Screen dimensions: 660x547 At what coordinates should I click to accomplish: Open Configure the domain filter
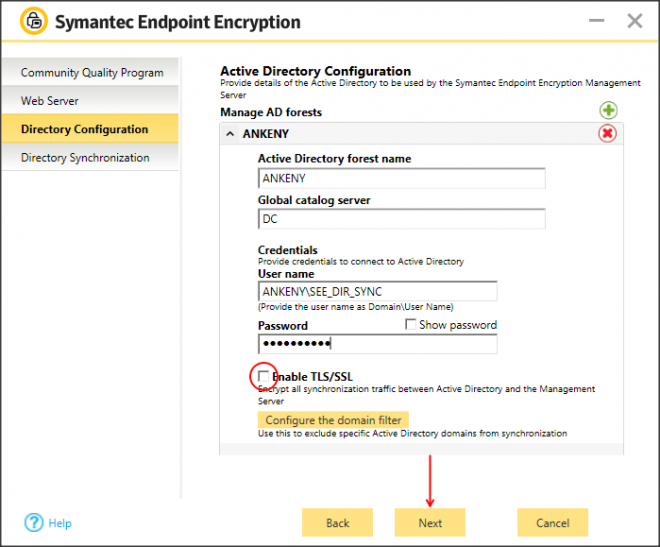point(333,420)
